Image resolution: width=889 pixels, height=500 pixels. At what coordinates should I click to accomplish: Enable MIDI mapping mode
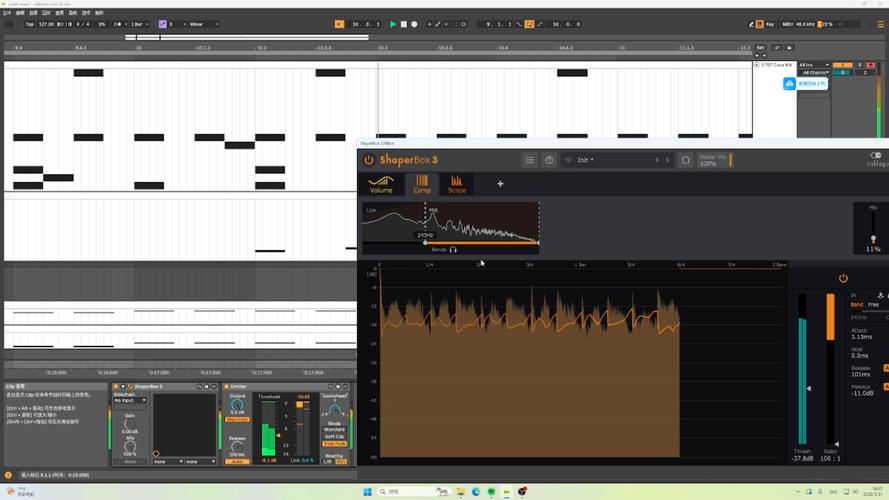pyautogui.click(x=788, y=24)
